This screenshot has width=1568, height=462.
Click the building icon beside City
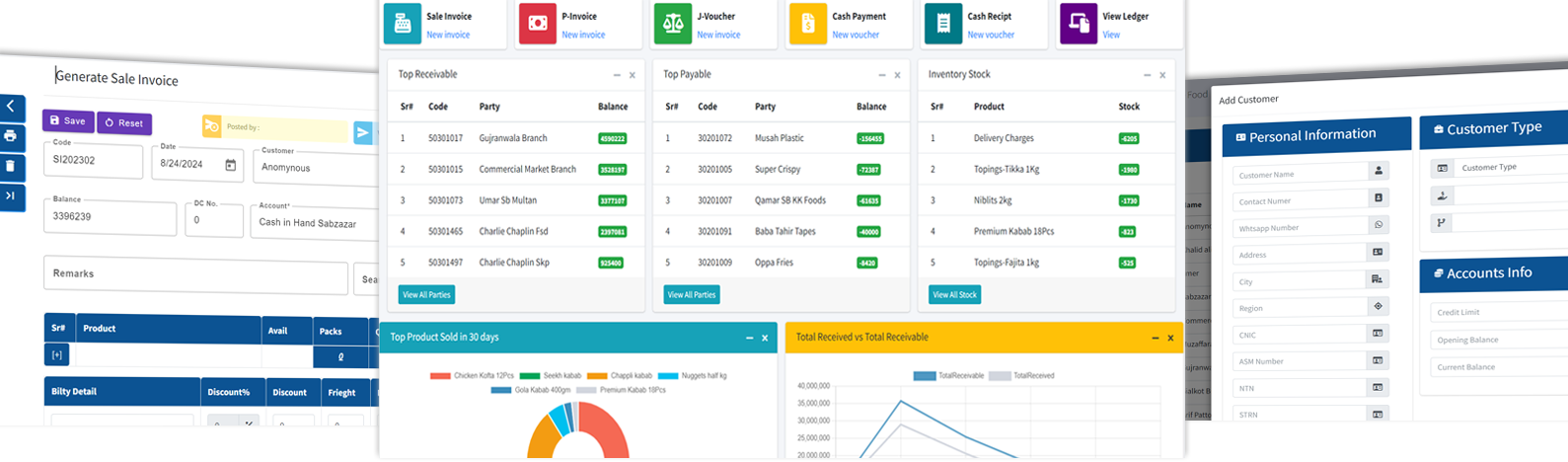point(1379,278)
